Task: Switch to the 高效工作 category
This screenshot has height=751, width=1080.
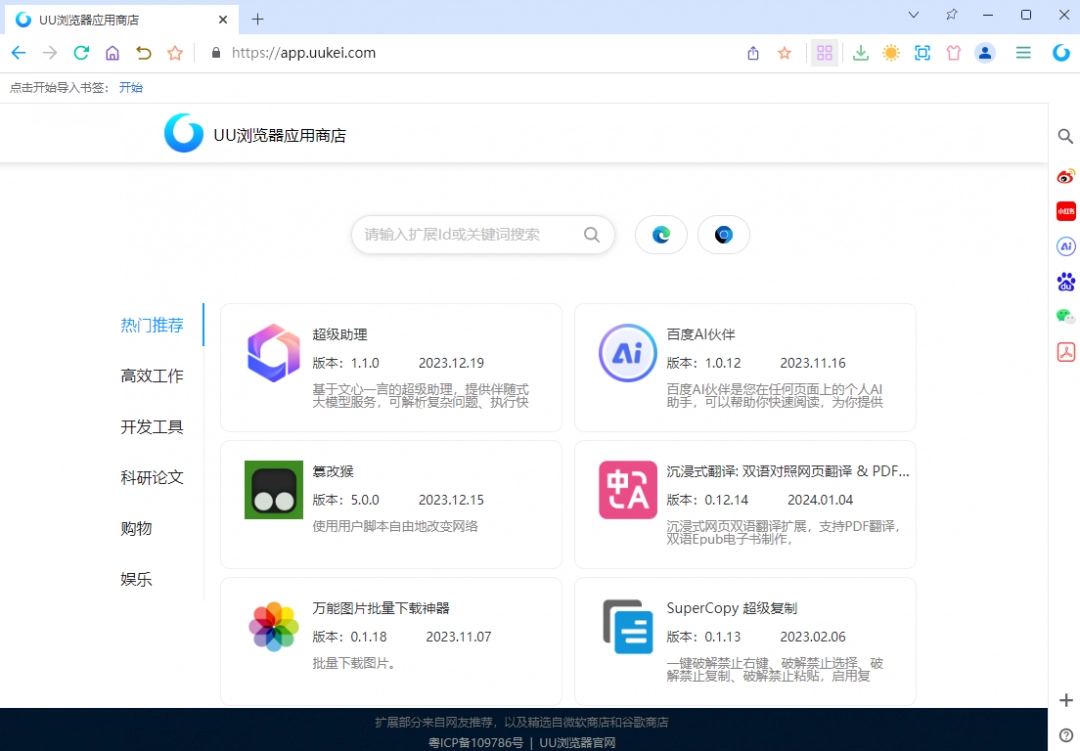Action: point(151,376)
